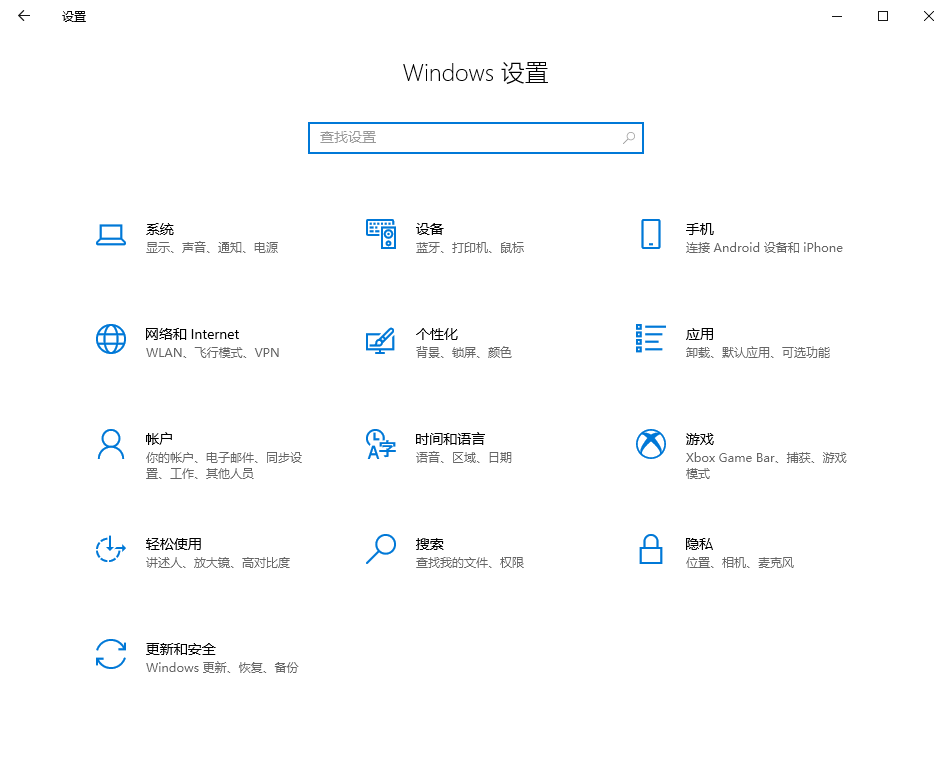Screen dimensions: 952x766
Task: Click into the 查找设置 search field
Action: [x=475, y=138]
